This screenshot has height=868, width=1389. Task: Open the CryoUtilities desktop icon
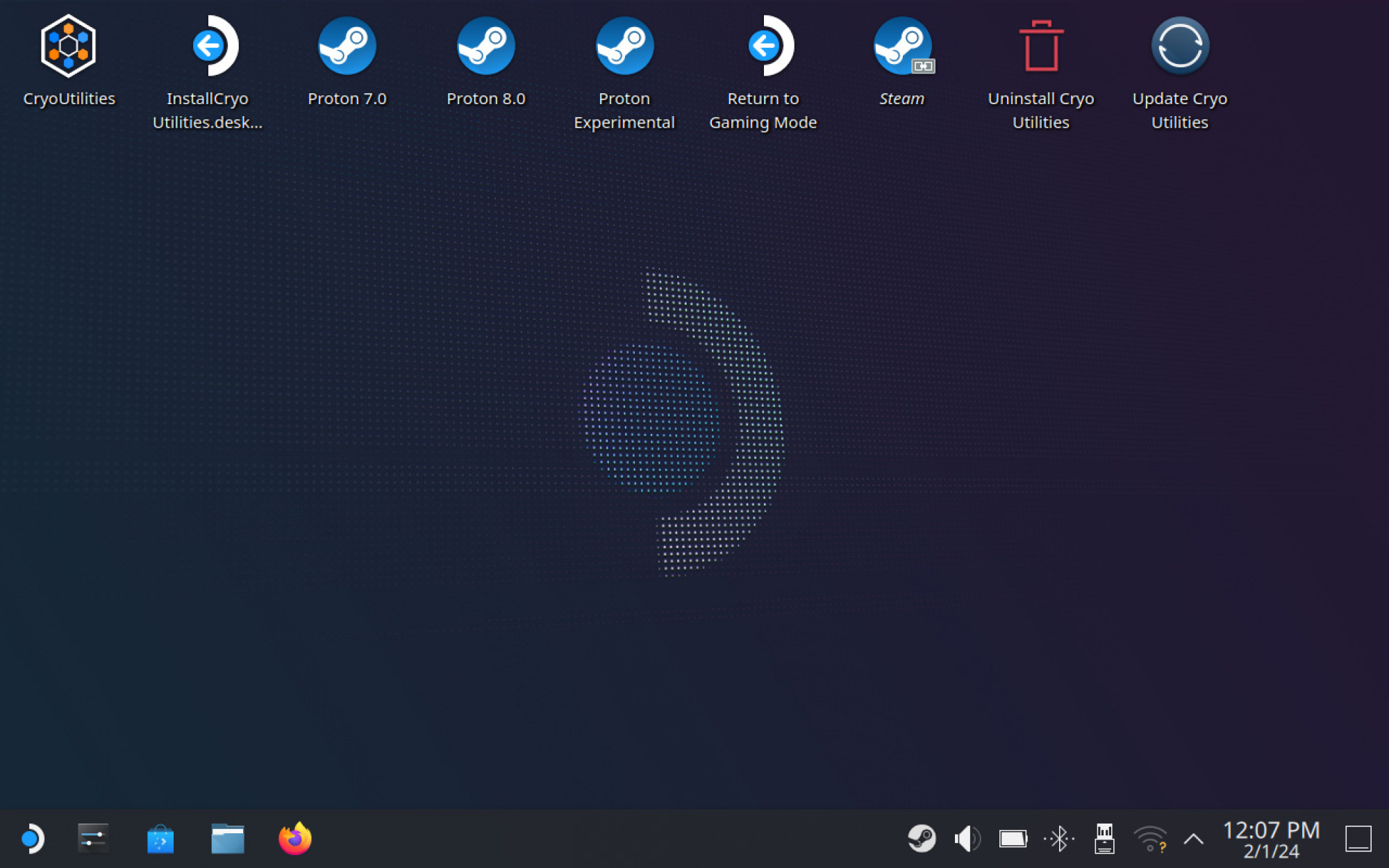click(x=68, y=46)
